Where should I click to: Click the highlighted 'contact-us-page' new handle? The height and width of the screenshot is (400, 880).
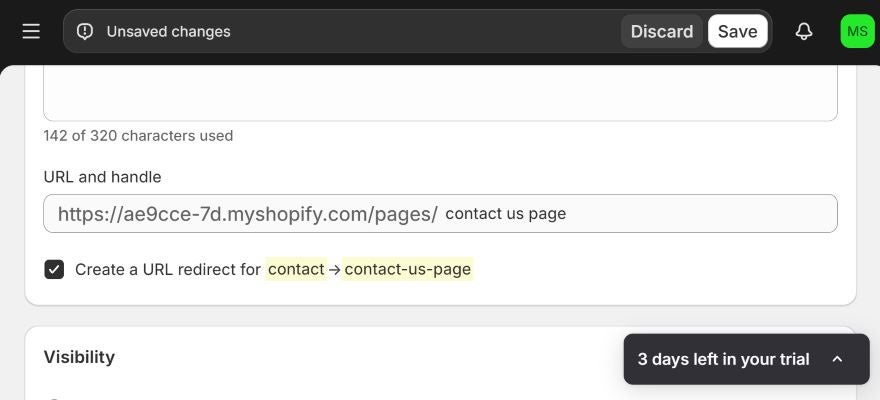coord(407,269)
